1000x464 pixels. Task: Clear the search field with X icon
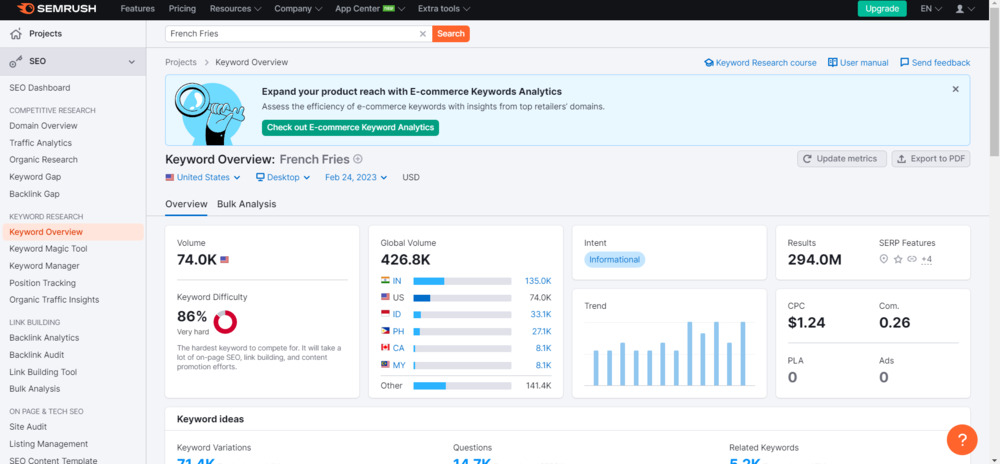click(422, 34)
